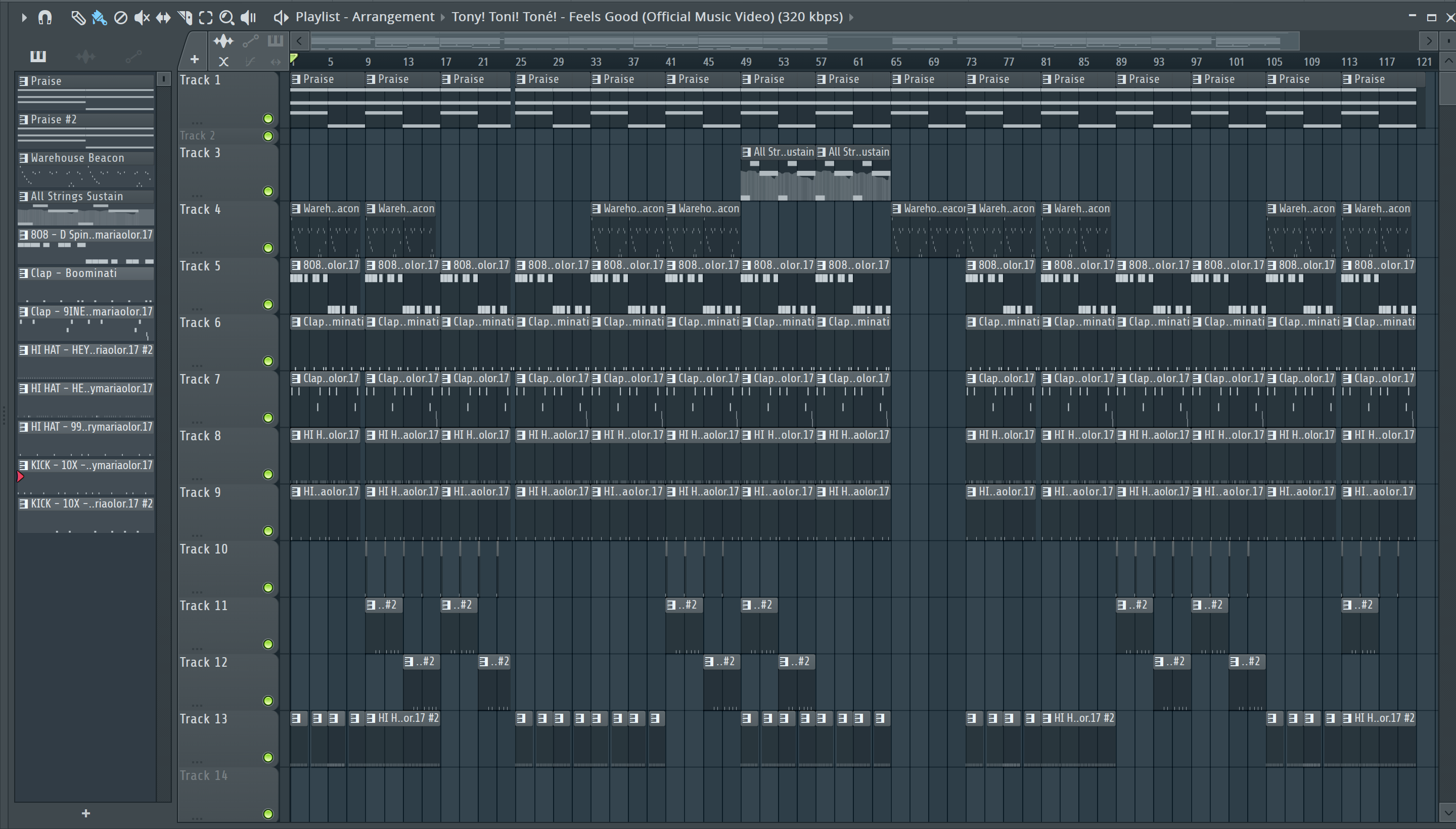Select the Zoom magnifier tool
Viewport: 1456px width, 829px height.
coord(226,18)
